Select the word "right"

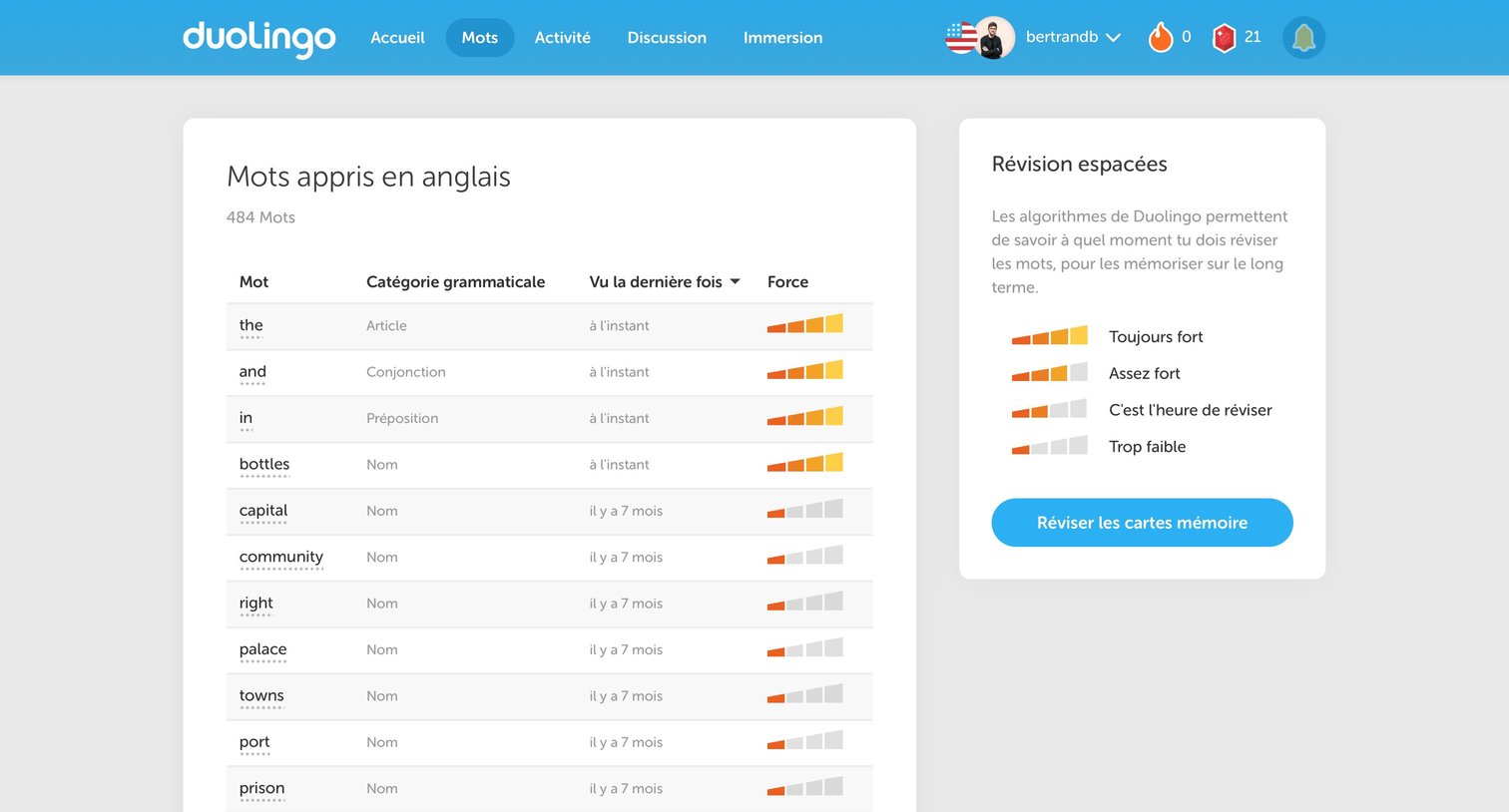pyautogui.click(x=256, y=604)
